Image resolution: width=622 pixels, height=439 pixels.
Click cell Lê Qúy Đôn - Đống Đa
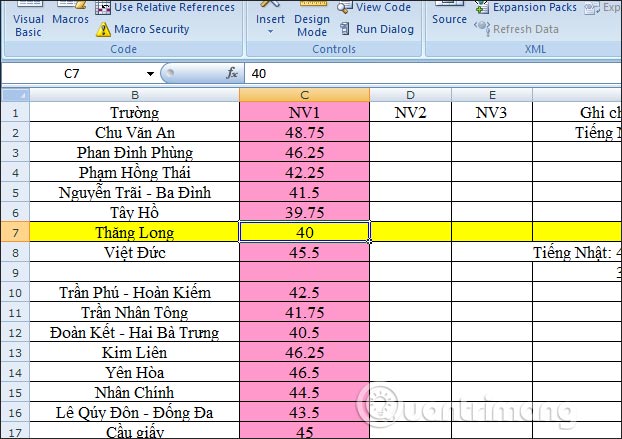coord(135,412)
